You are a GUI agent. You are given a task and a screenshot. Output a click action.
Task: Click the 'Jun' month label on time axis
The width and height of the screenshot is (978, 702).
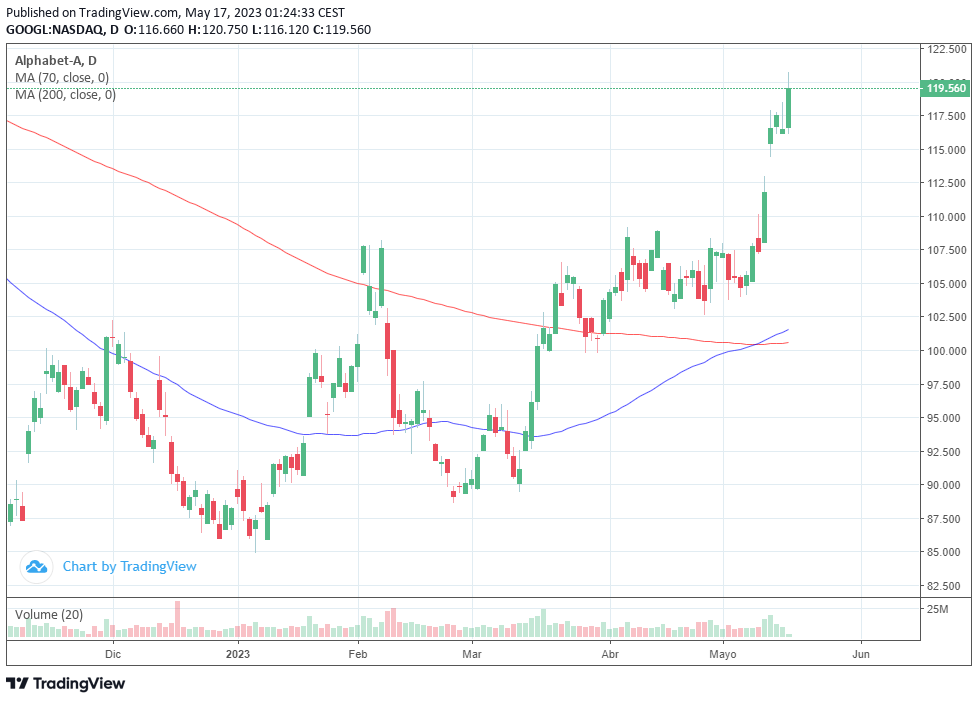coord(861,654)
